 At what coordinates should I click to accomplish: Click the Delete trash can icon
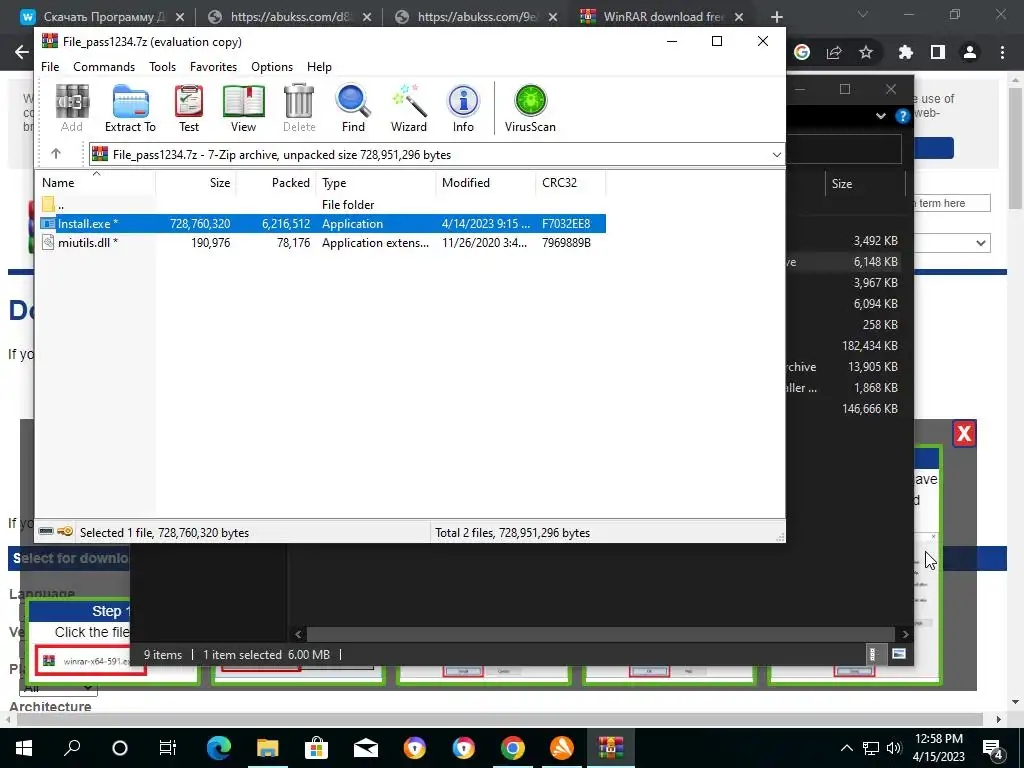pyautogui.click(x=299, y=108)
